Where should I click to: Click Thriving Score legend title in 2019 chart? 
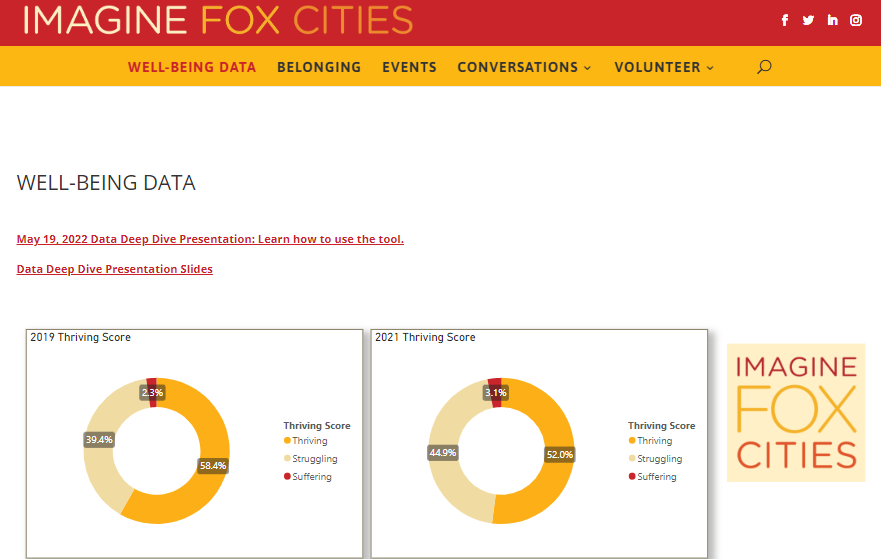tap(317, 425)
